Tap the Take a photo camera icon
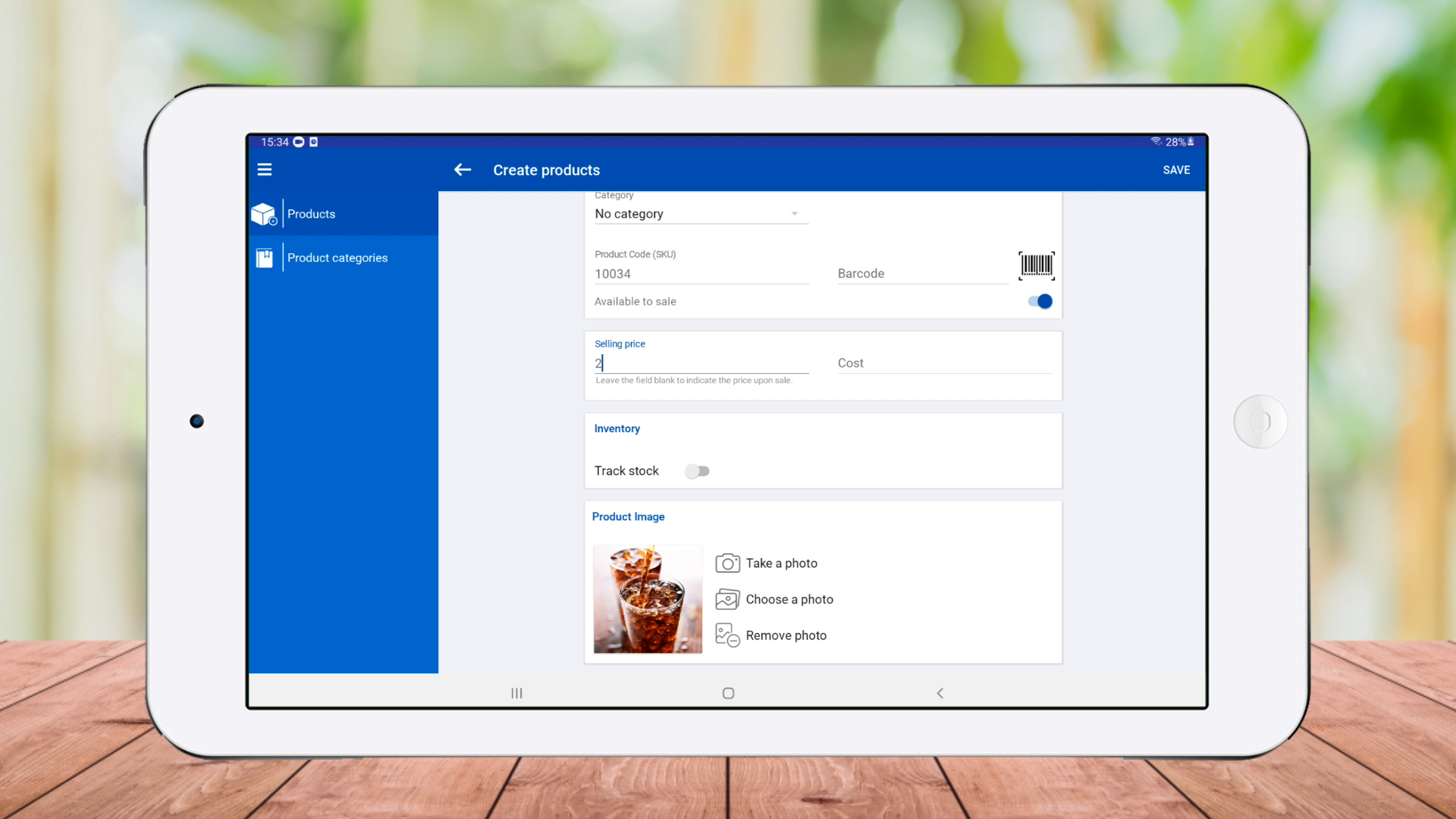The height and width of the screenshot is (819, 1456). (x=727, y=563)
